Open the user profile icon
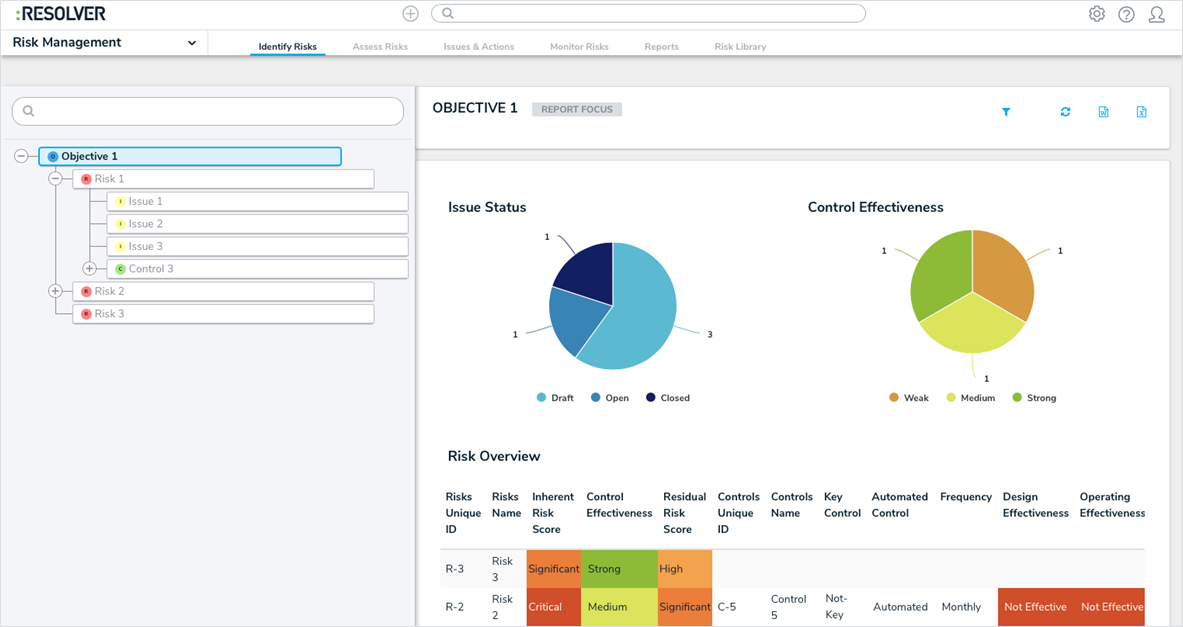1183x627 pixels. 1157,14
